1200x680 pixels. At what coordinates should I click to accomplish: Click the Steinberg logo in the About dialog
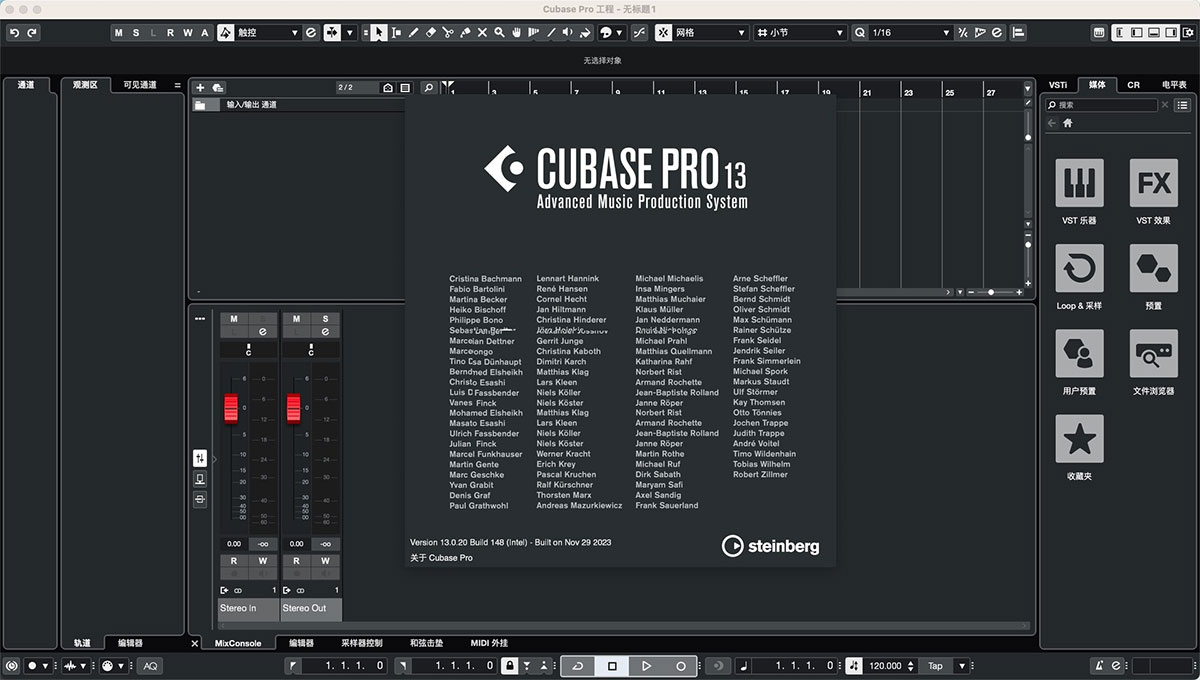coord(770,547)
